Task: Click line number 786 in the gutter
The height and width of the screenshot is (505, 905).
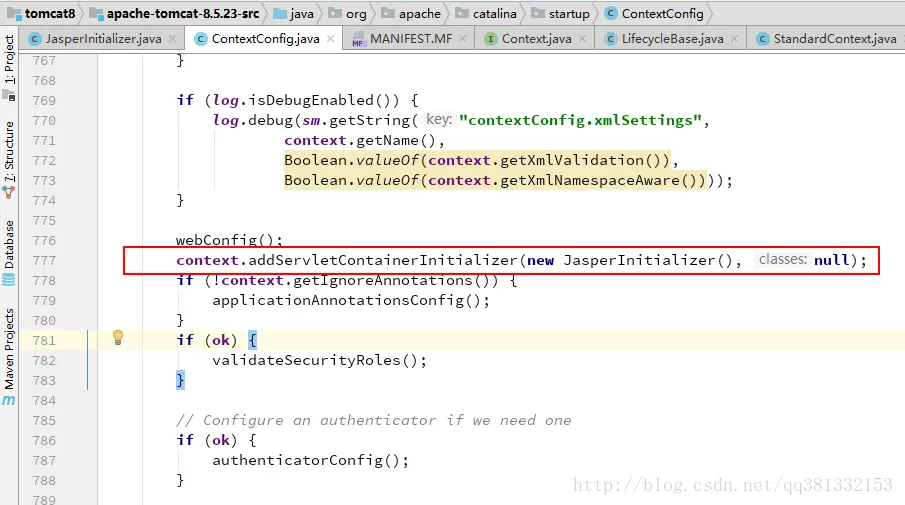Action: [x=44, y=440]
